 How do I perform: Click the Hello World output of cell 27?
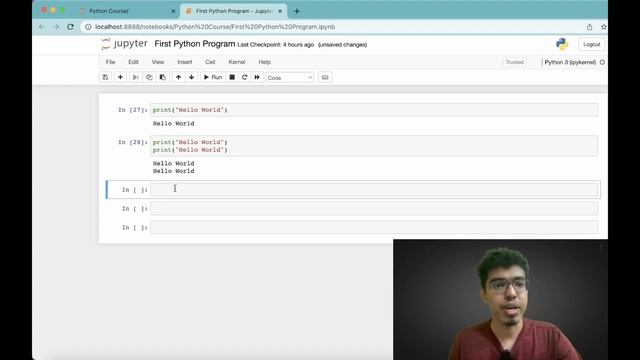173,124
